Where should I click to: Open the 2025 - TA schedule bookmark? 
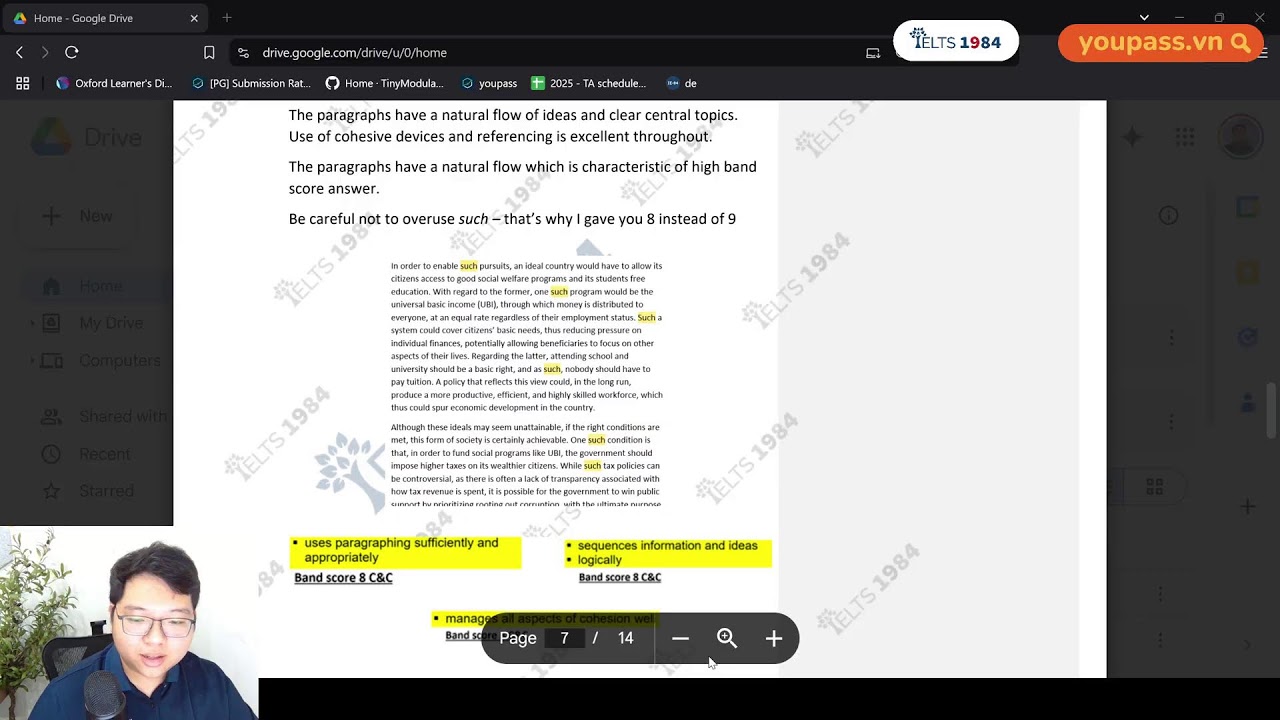(x=589, y=83)
